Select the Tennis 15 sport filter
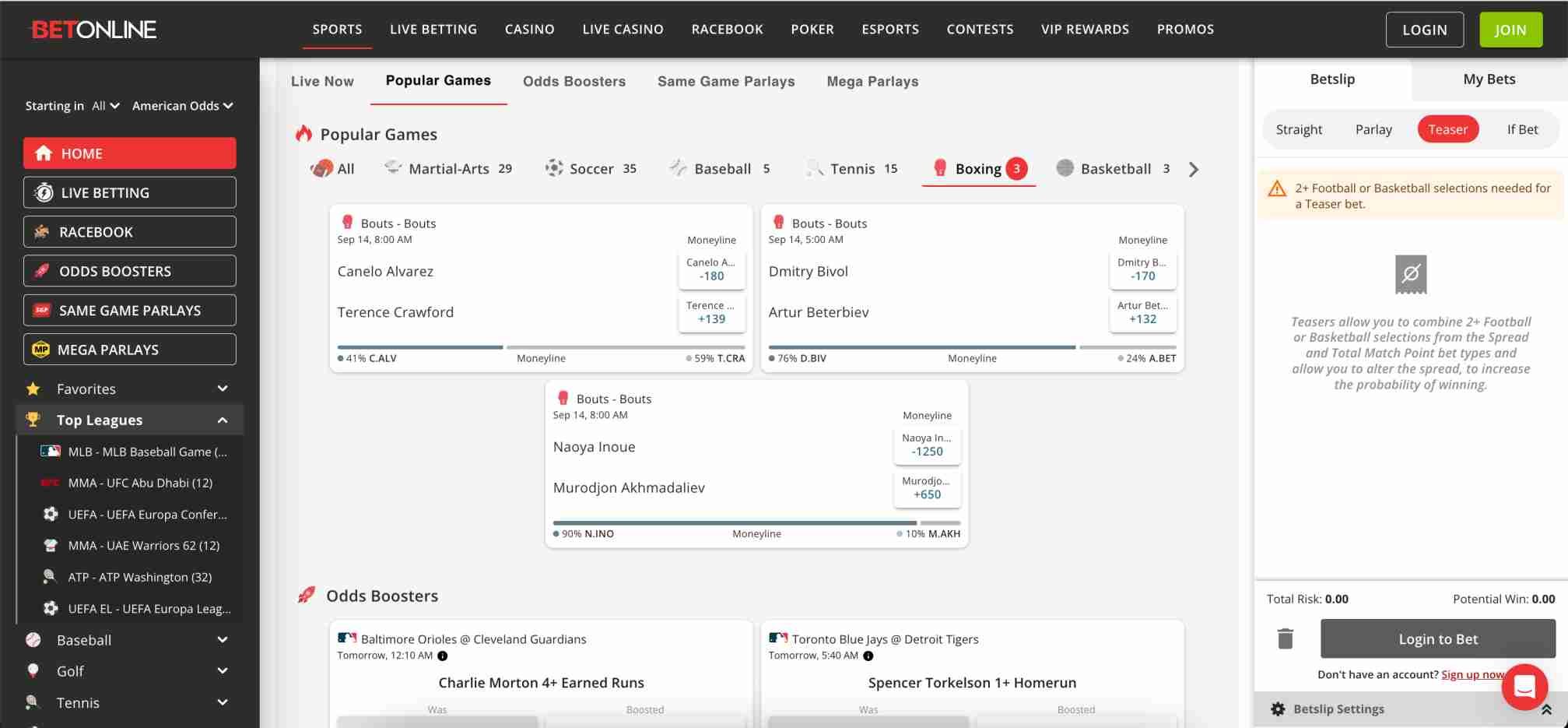1568x728 pixels. 853,169
